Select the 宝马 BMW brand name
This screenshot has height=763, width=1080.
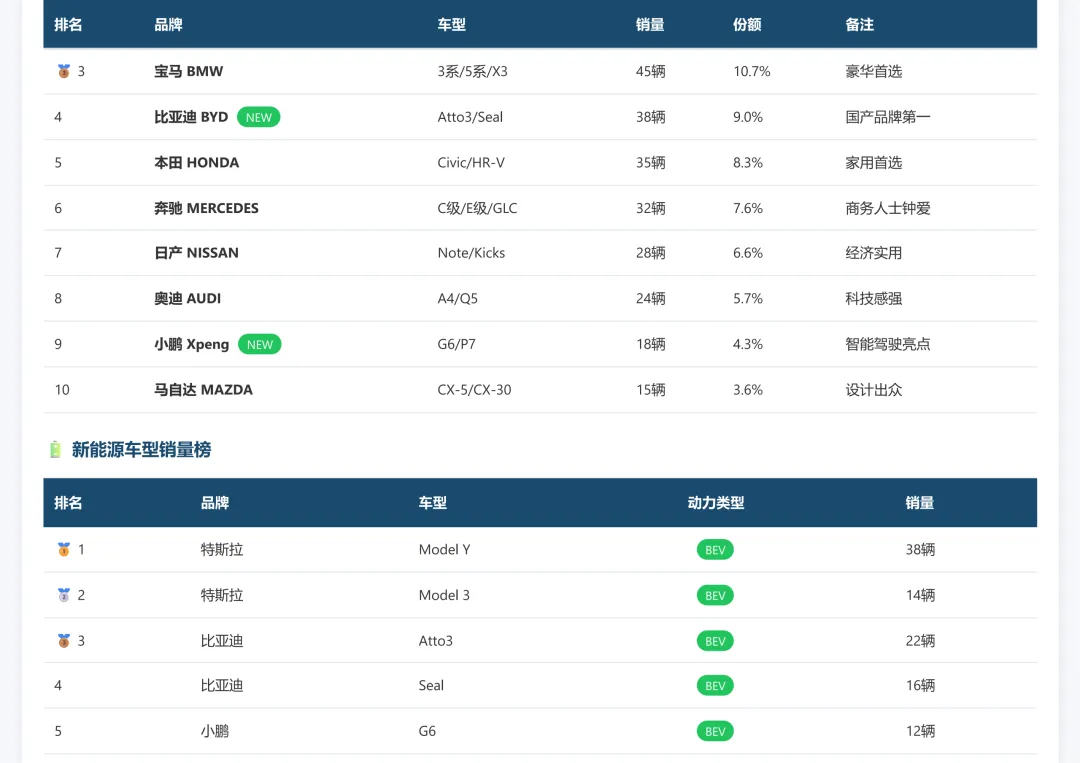(x=189, y=71)
